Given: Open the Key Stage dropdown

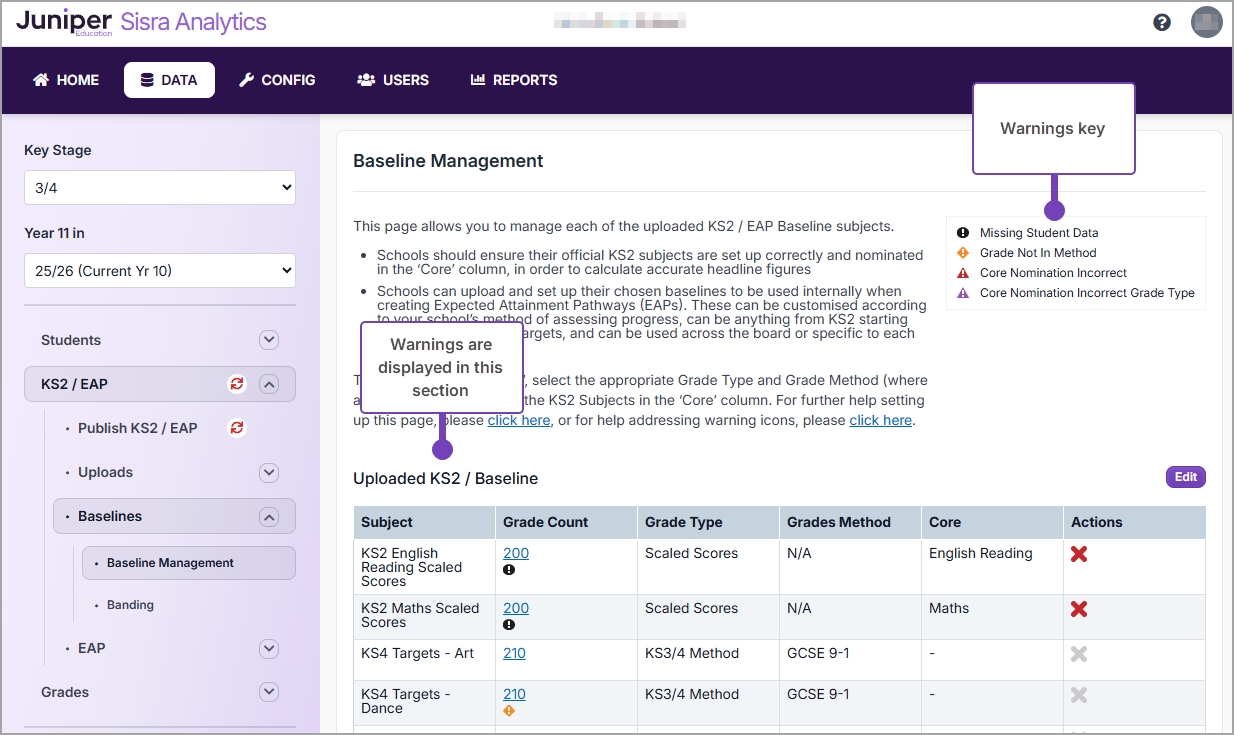Looking at the screenshot, I should [x=160, y=187].
